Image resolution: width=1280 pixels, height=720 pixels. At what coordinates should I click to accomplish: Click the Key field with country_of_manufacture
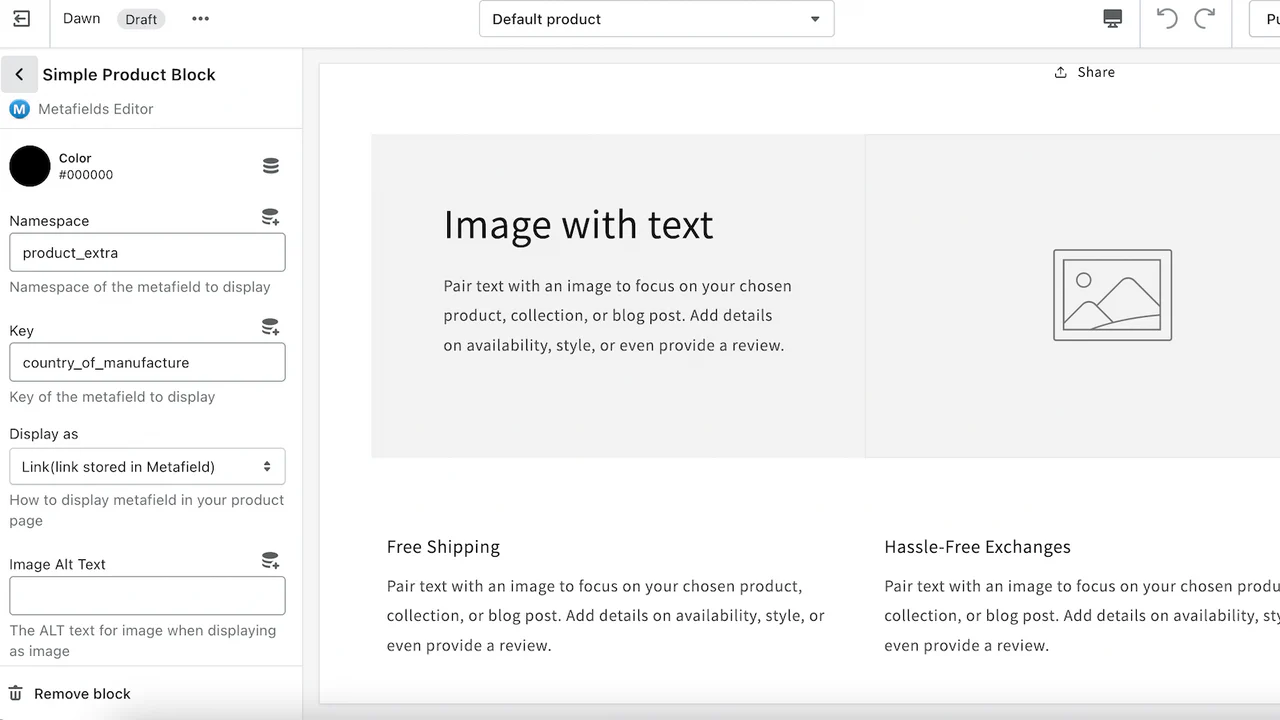pyautogui.click(x=147, y=363)
